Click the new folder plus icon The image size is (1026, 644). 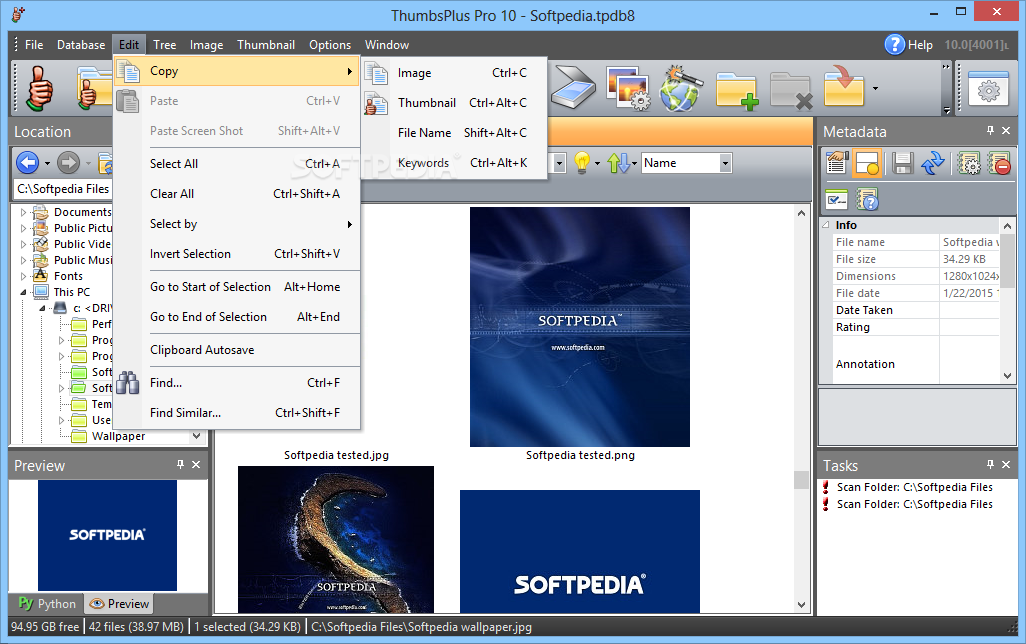(736, 90)
